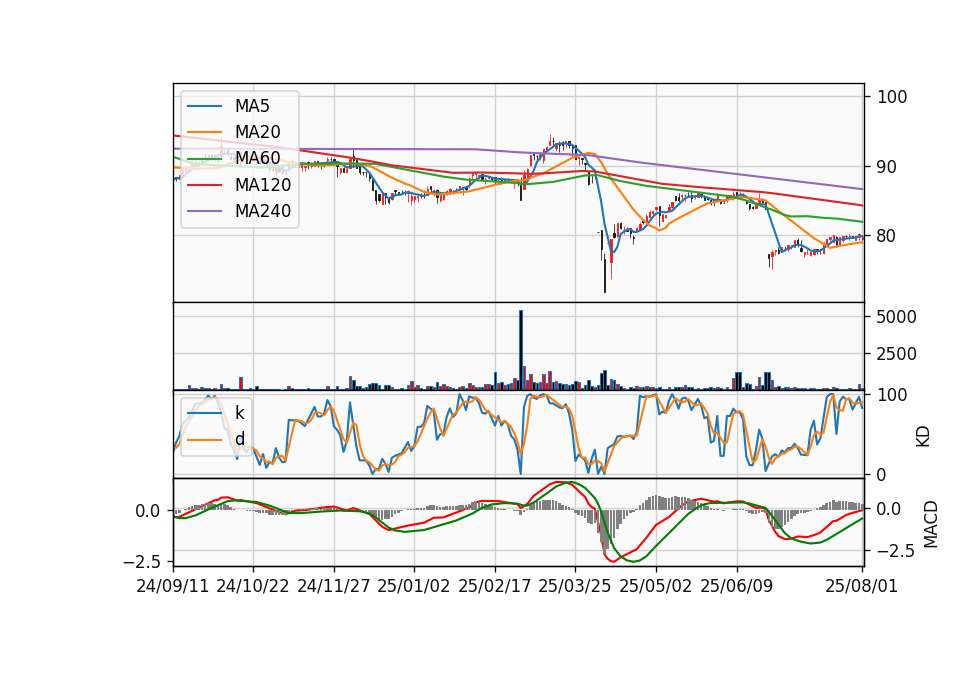This screenshot has height=690, width=960.
Task: Click the MACD axis title
Action: point(931,524)
